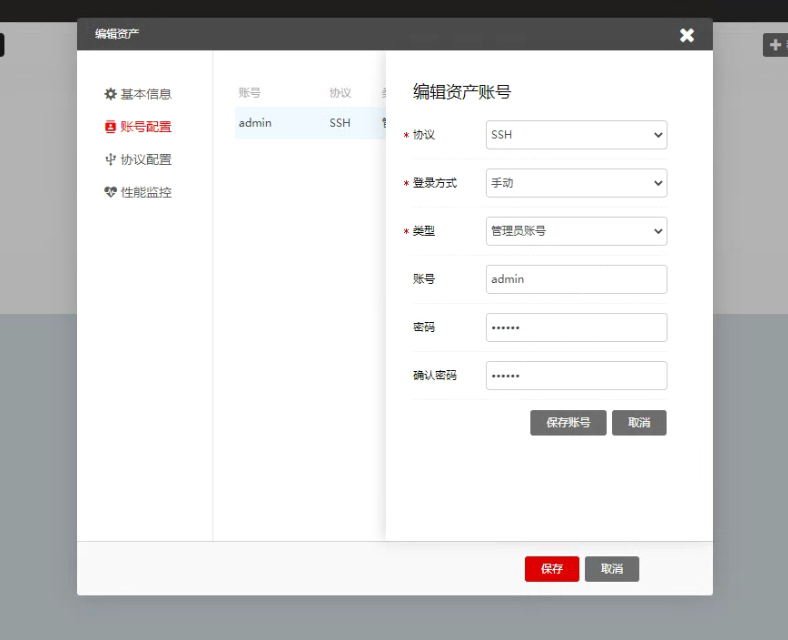Viewport: 788px width, 640px height.
Task: Click the gear icon beside 基本信息
Action: 110,94
